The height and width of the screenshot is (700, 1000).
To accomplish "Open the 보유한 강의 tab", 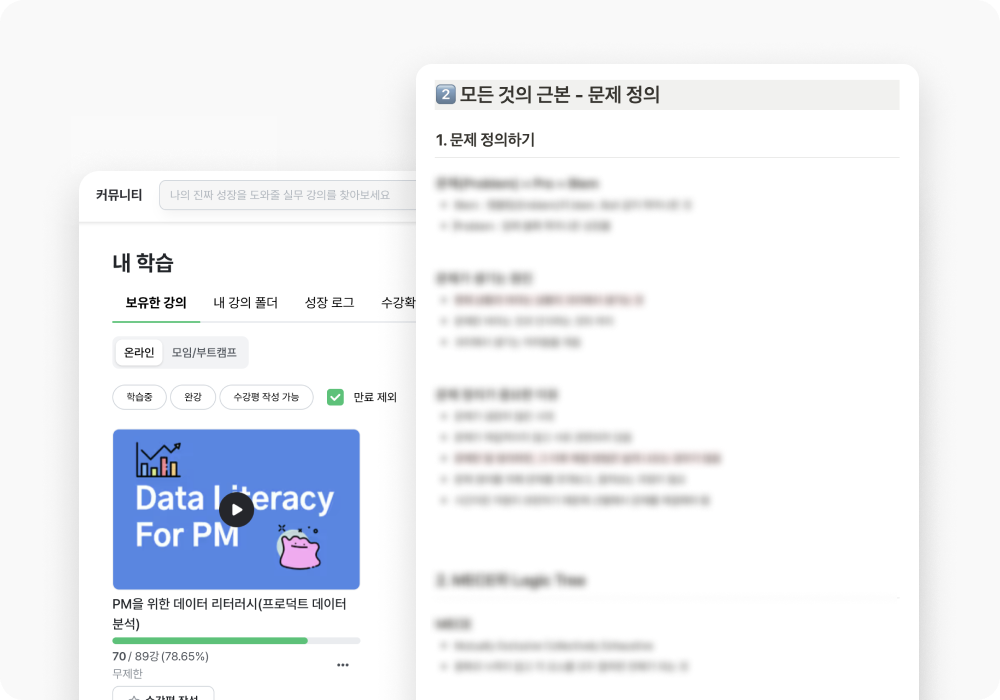I will click(156, 302).
